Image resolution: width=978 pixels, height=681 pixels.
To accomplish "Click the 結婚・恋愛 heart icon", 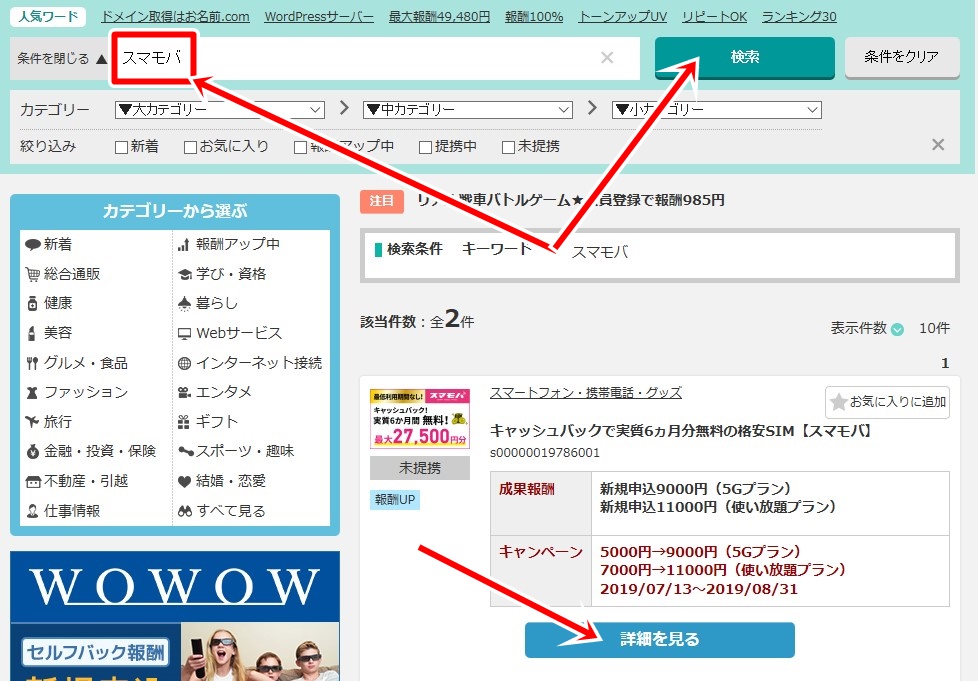I will (184, 481).
